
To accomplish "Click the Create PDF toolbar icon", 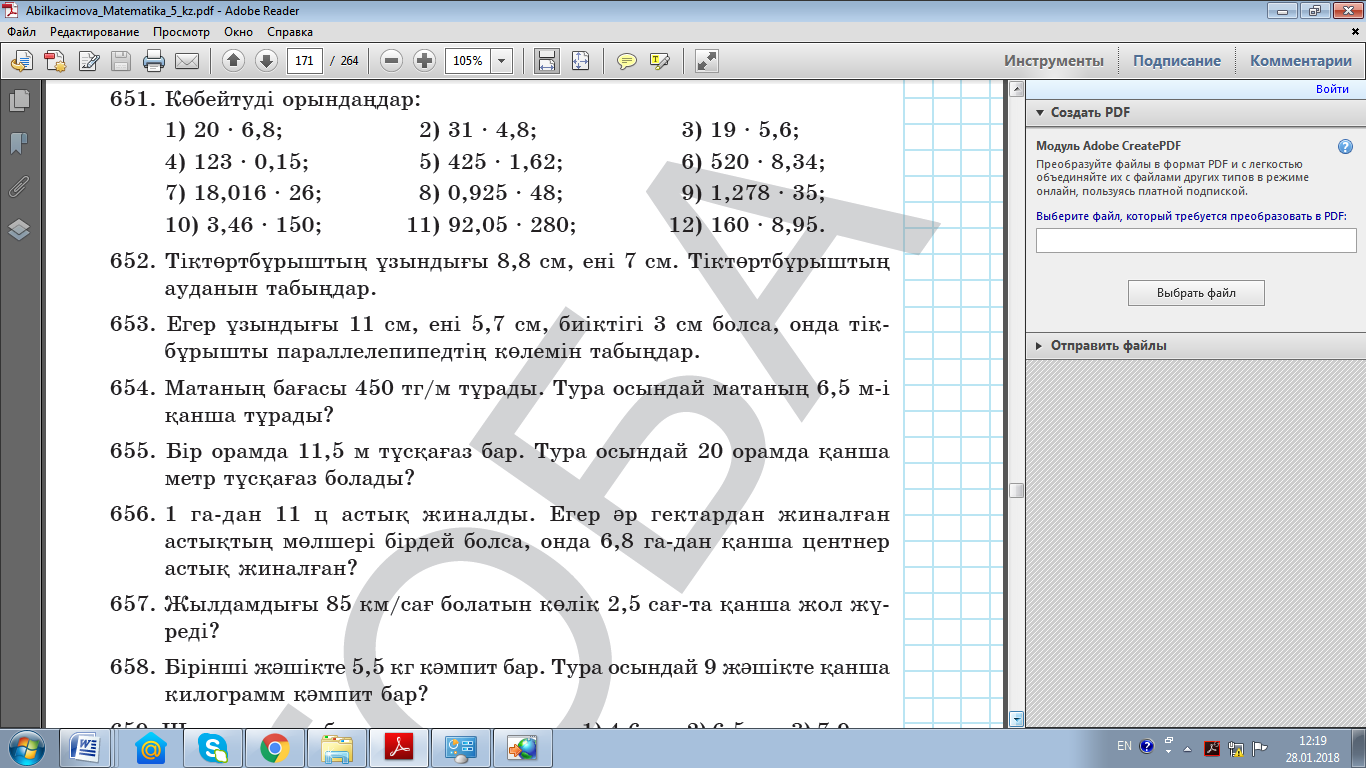I will [x=55, y=60].
